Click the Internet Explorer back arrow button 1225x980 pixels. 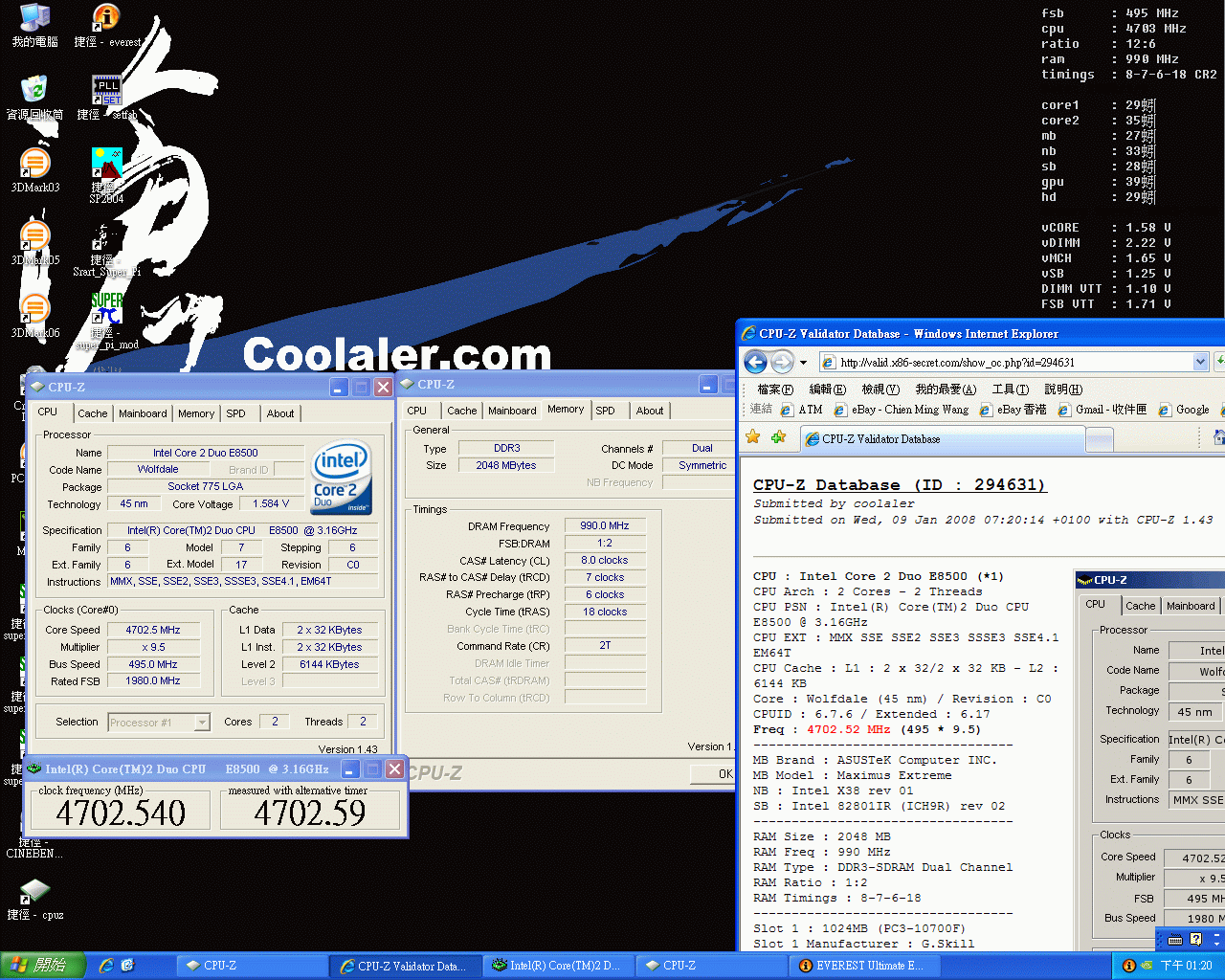[755, 362]
